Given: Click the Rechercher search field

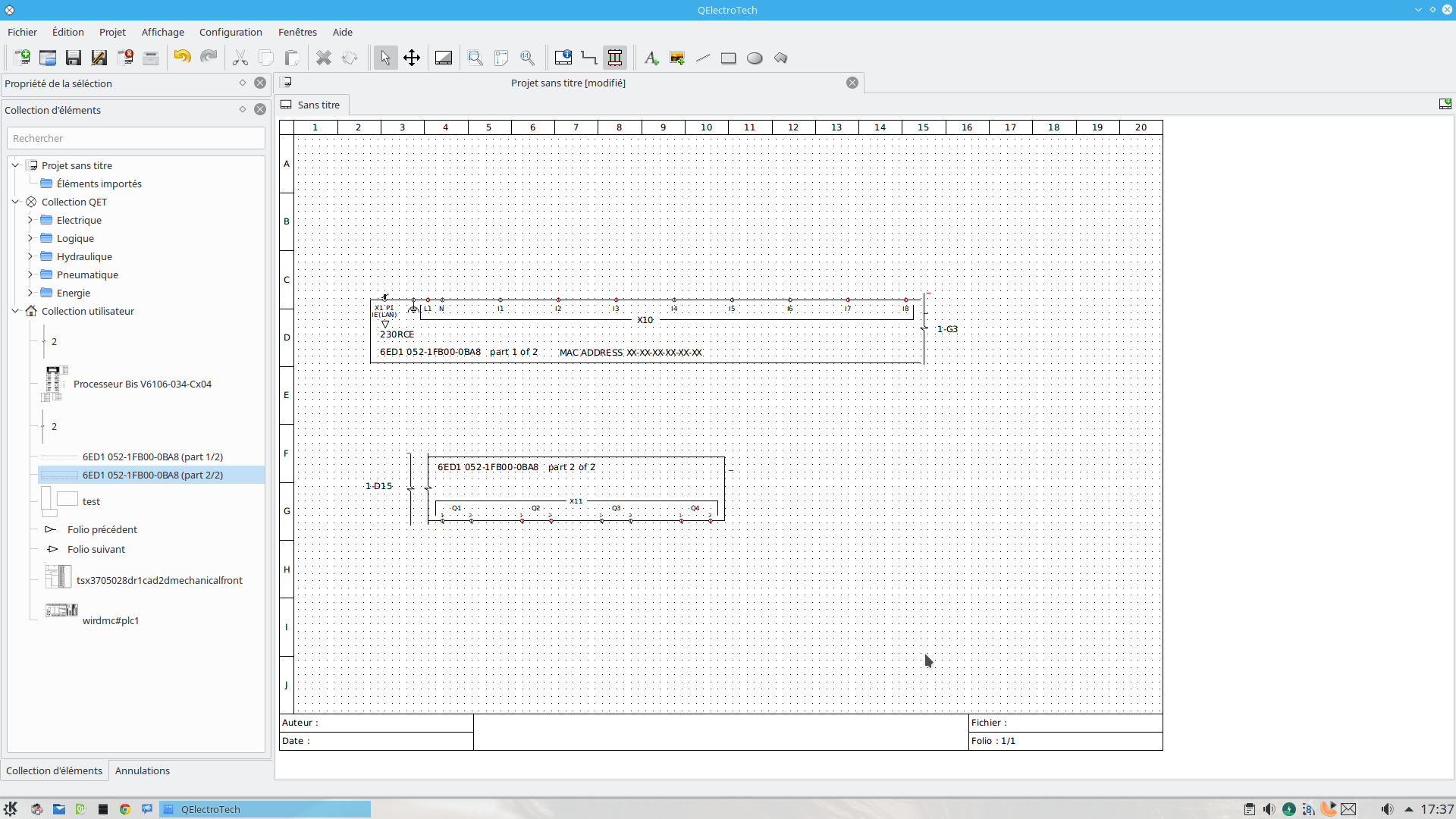Looking at the screenshot, I should tap(136, 138).
